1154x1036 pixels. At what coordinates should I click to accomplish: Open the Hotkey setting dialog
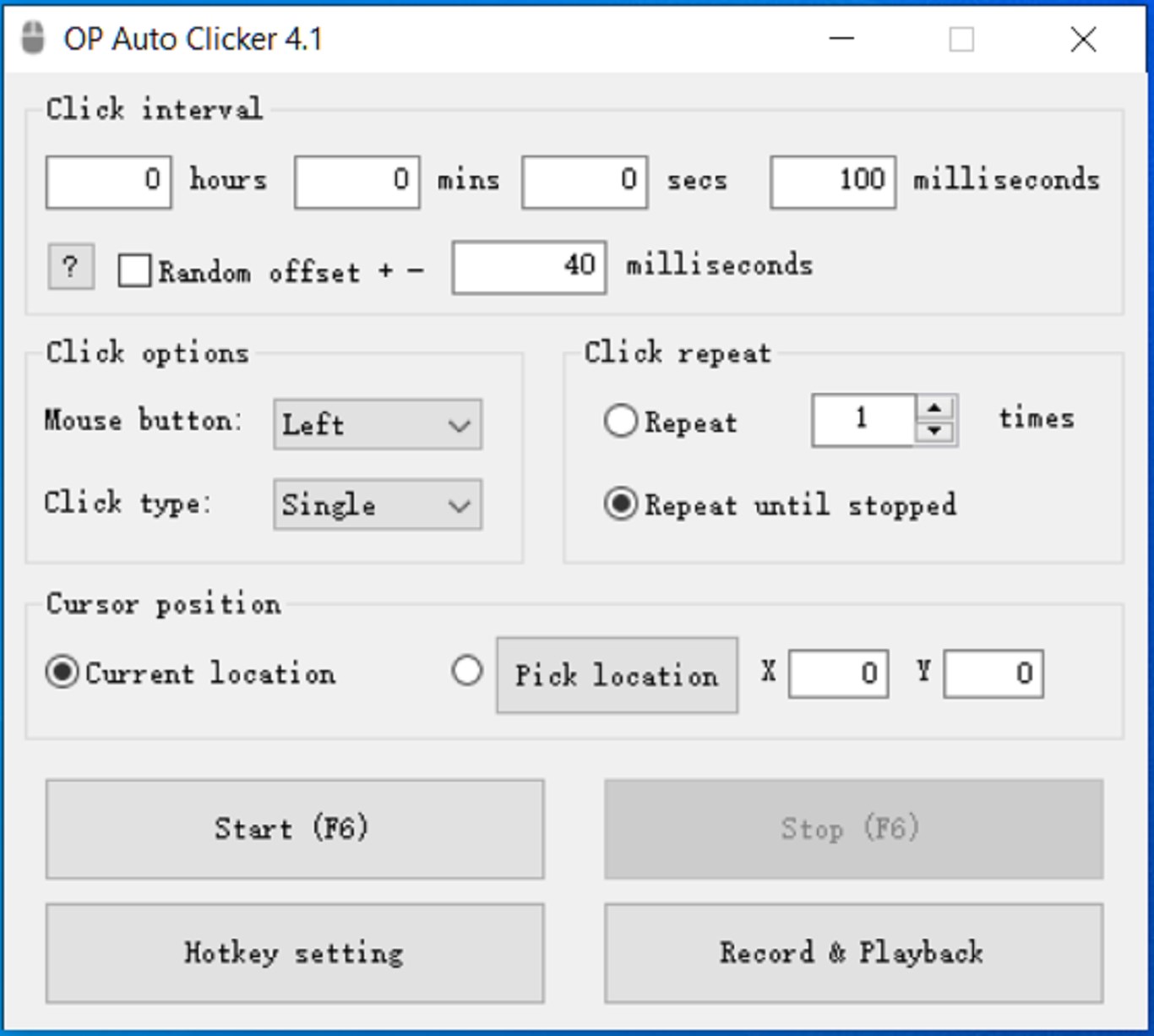[x=295, y=953]
